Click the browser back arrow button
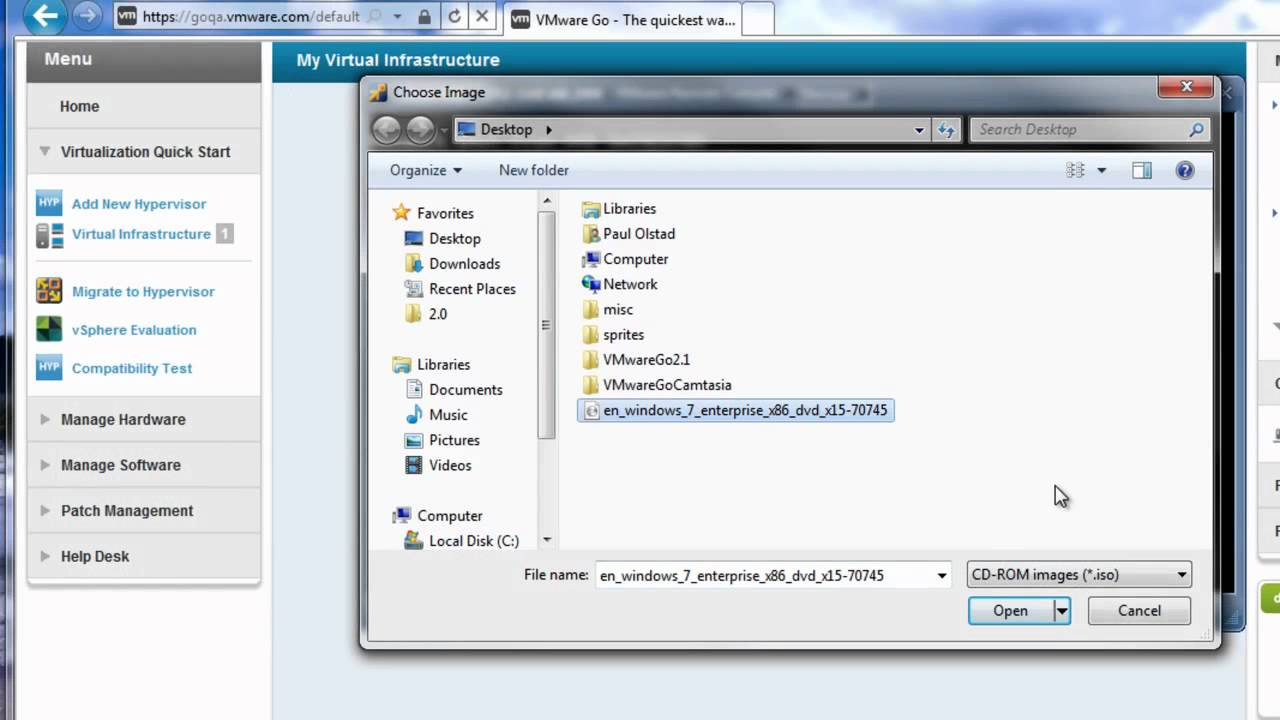Screen dimensions: 1280x720 (x=45, y=15)
